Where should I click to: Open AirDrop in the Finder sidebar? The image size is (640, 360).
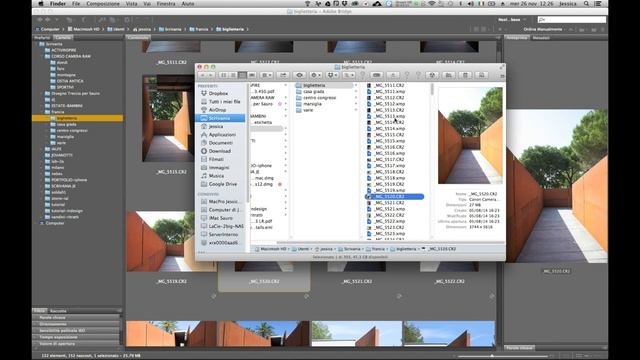(217, 110)
